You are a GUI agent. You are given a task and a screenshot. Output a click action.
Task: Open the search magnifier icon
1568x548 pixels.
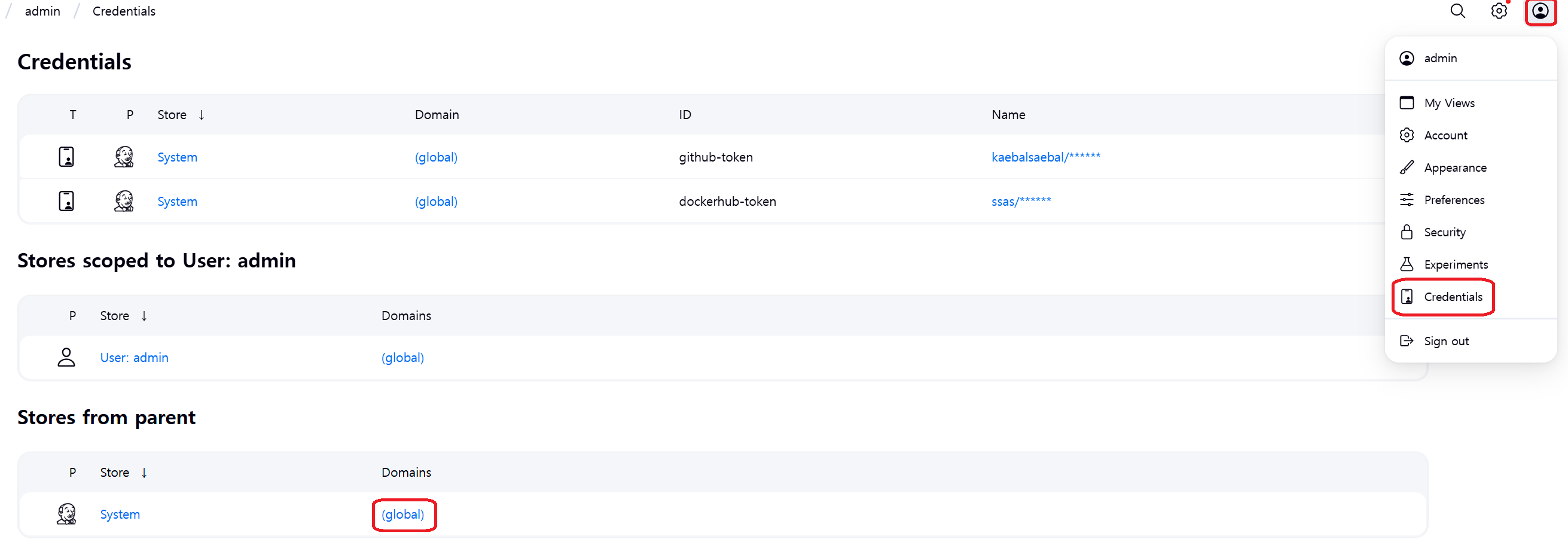tap(1458, 11)
